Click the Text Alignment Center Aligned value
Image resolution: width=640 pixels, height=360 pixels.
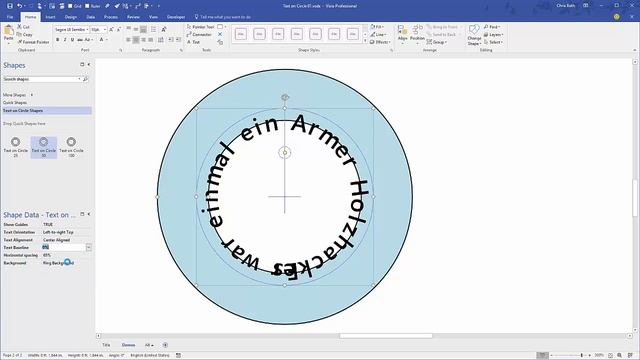[57, 240]
